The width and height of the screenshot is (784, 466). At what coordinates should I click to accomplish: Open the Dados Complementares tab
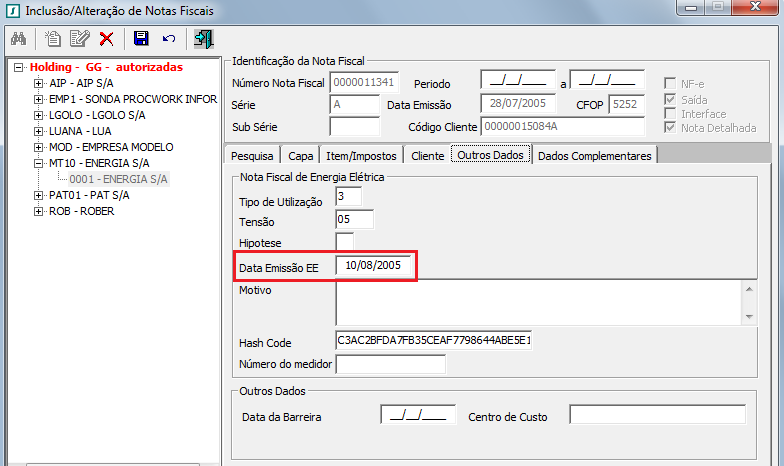pyautogui.click(x=594, y=156)
